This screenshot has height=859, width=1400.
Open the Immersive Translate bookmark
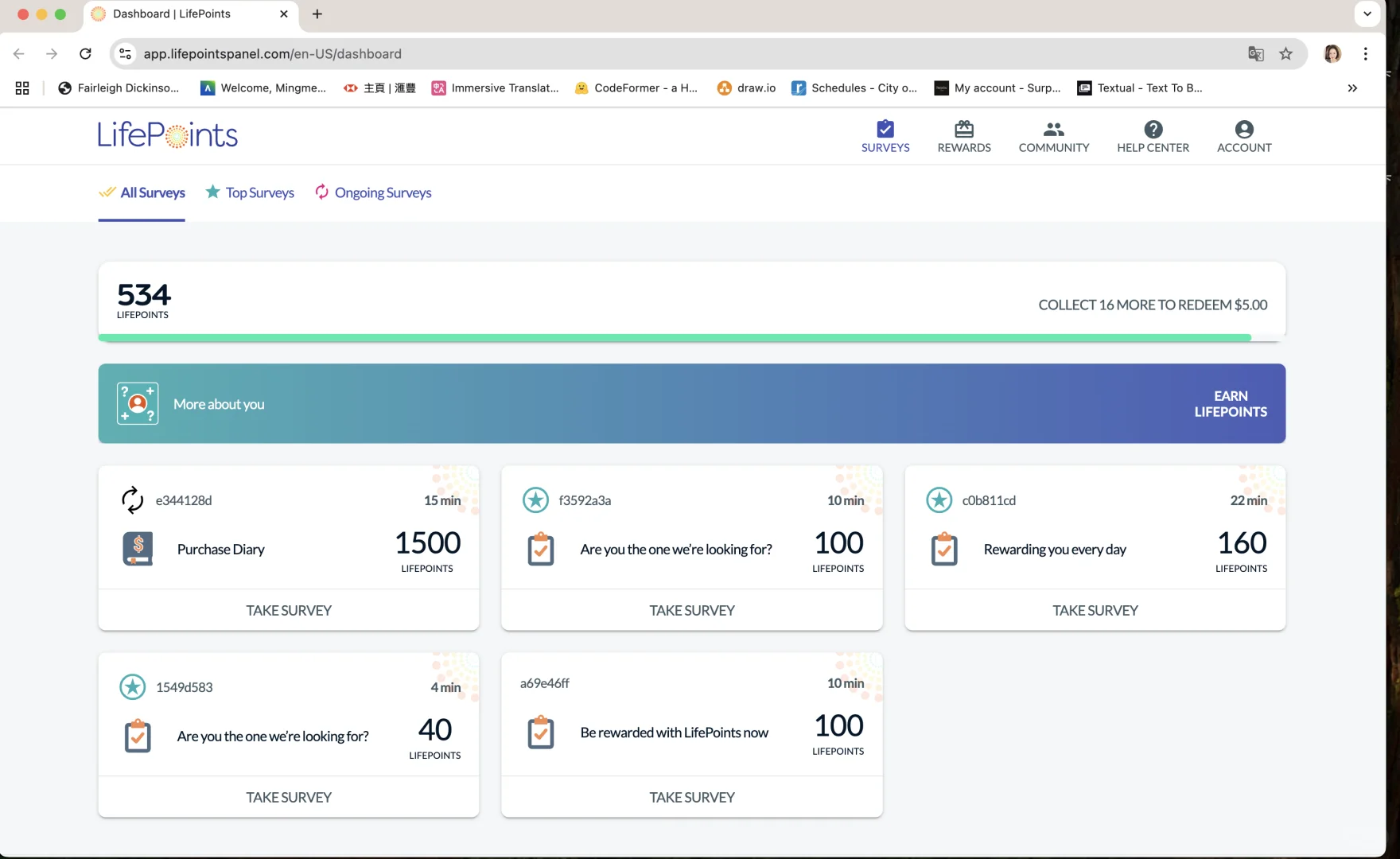click(495, 88)
